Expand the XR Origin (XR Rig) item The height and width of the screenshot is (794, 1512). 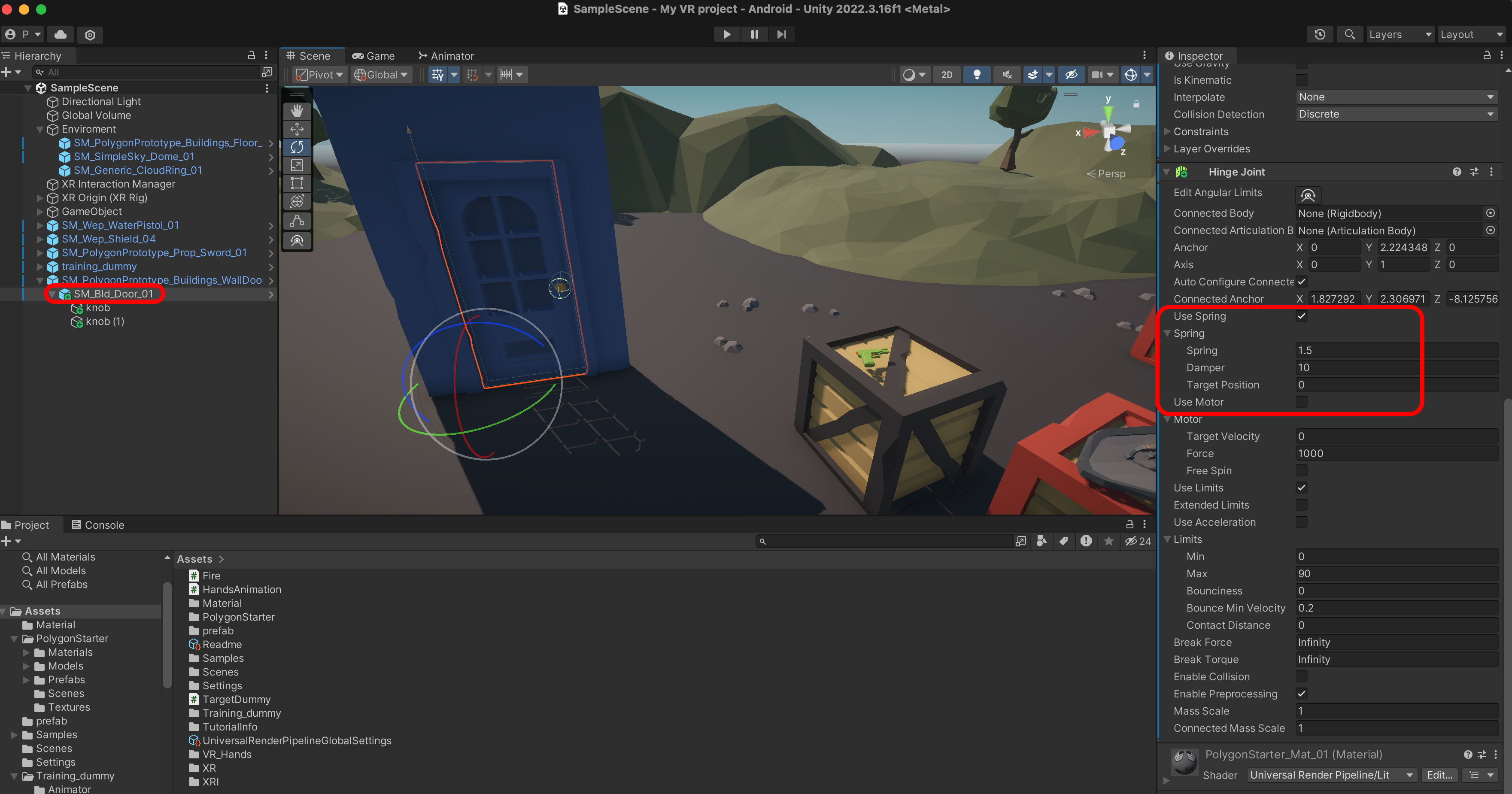pos(40,198)
